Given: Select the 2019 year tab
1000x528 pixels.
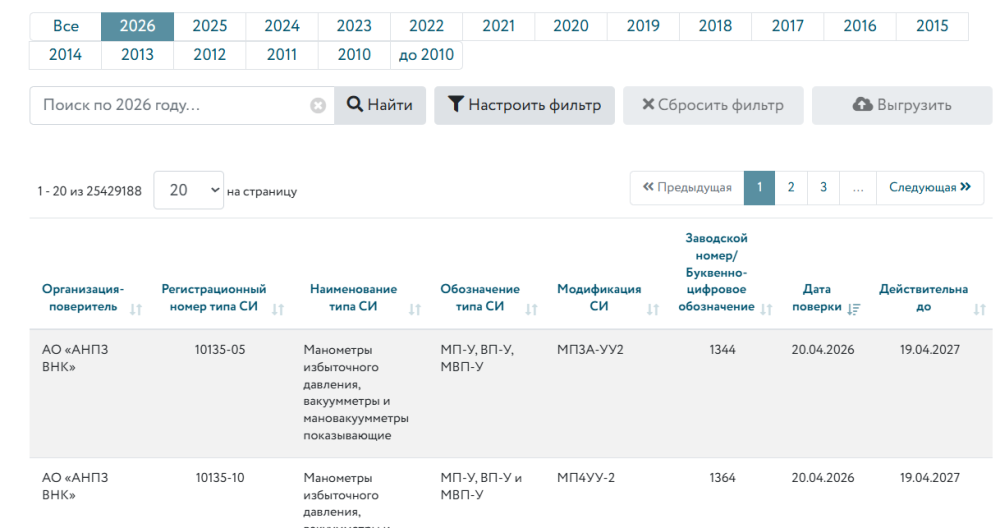Looking at the screenshot, I should (x=643, y=27).
